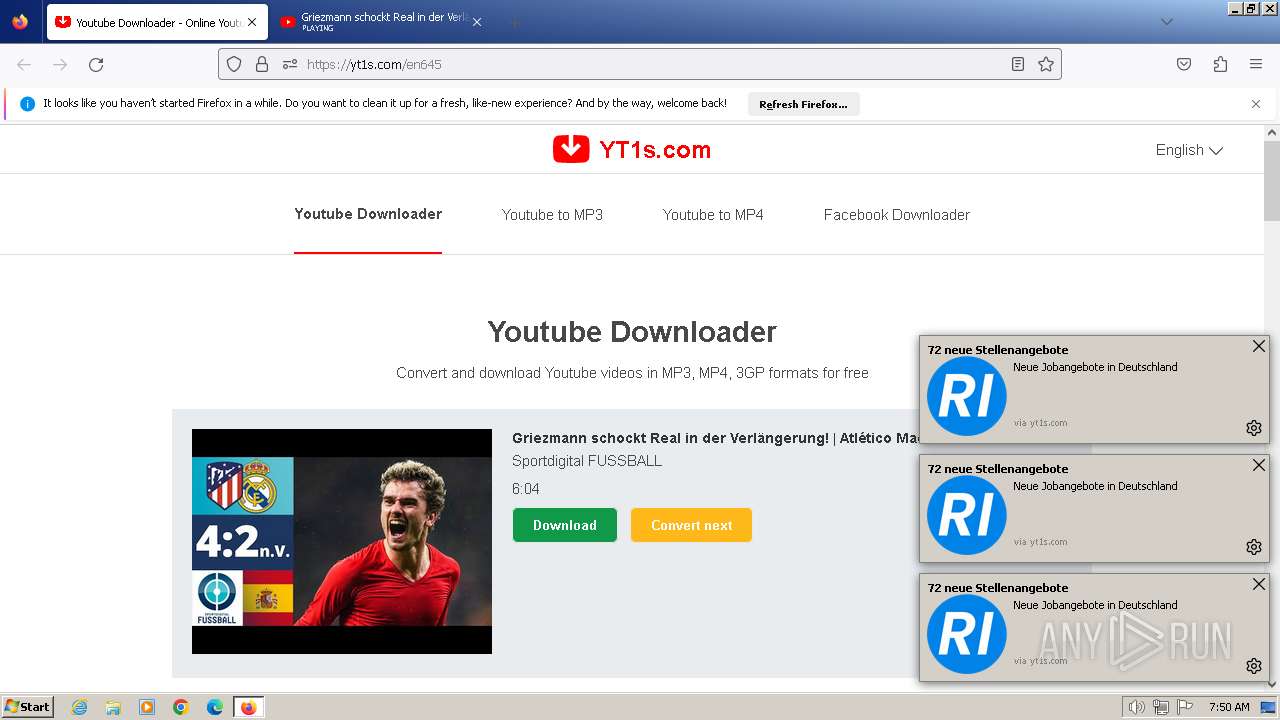Click the YT1s.com logo
Image resolution: width=1280 pixels, height=720 pixels.
click(632, 150)
